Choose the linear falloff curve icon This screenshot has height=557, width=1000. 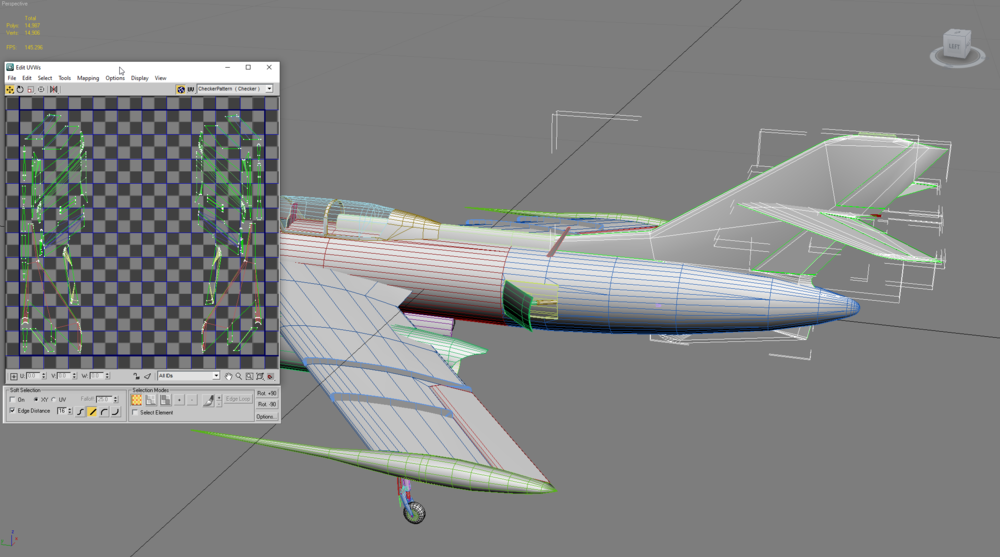92,412
